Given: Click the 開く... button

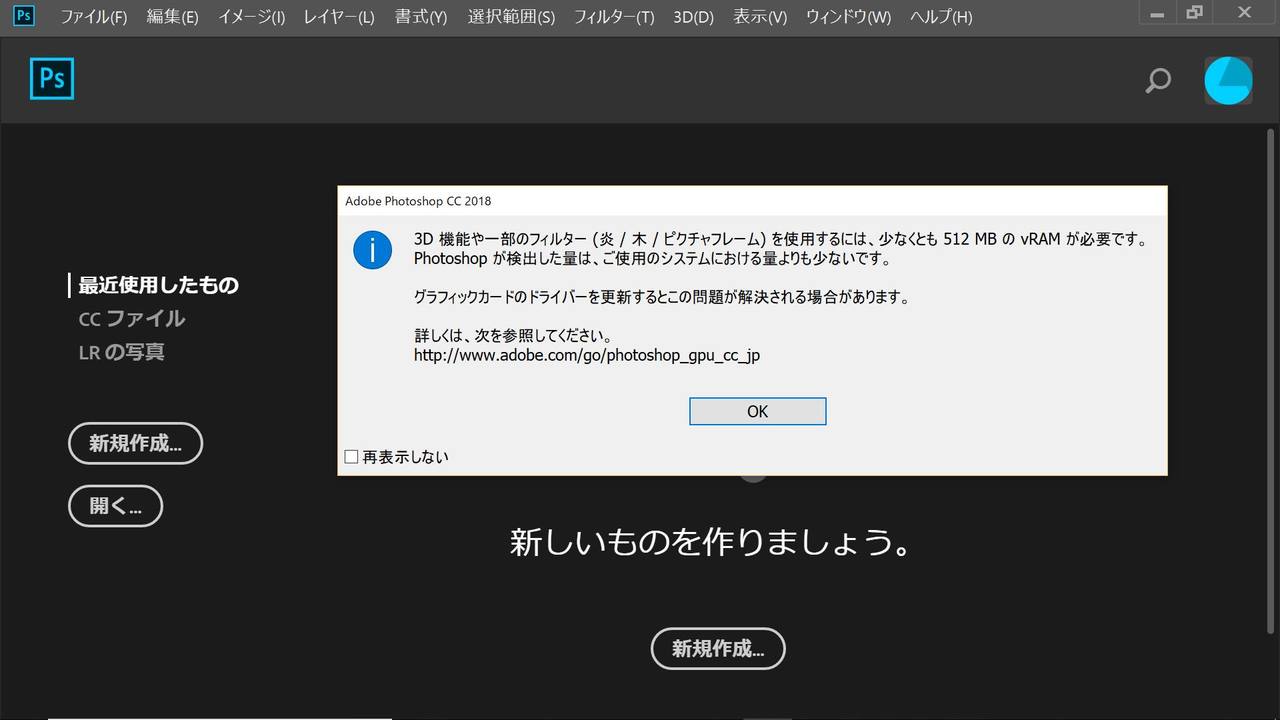Looking at the screenshot, I should click(x=115, y=506).
